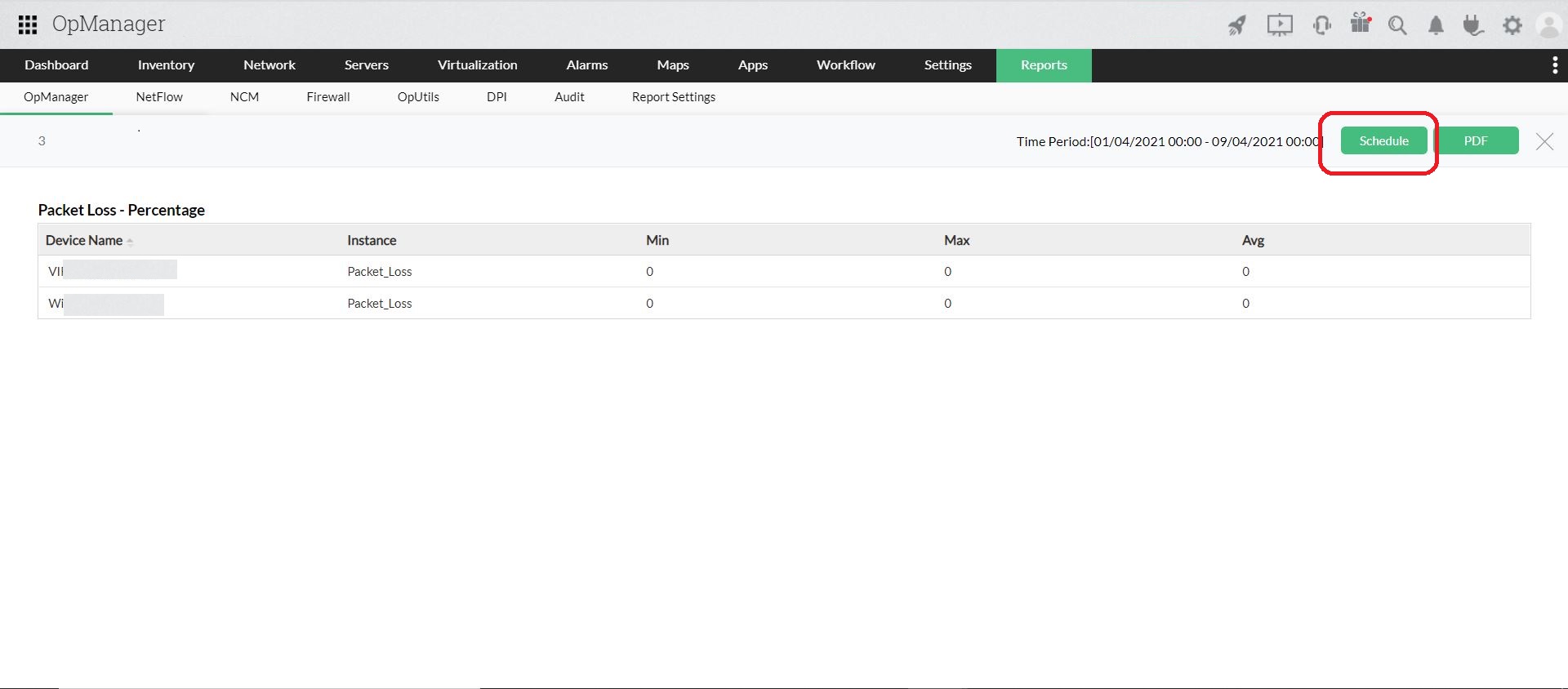Viewport: 1568px width, 689px height.
Task: Click the rocket quick-start icon
Action: click(1237, 25)
